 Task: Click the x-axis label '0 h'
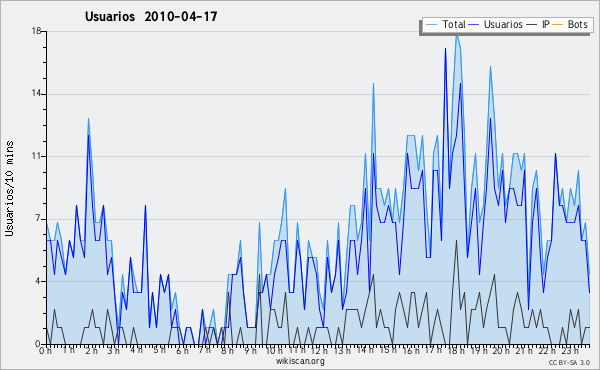[45, 351]
